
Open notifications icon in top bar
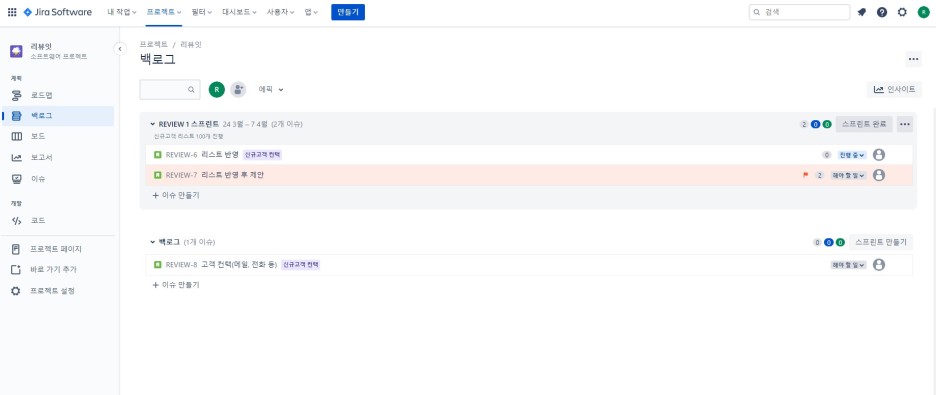(861, 12)
